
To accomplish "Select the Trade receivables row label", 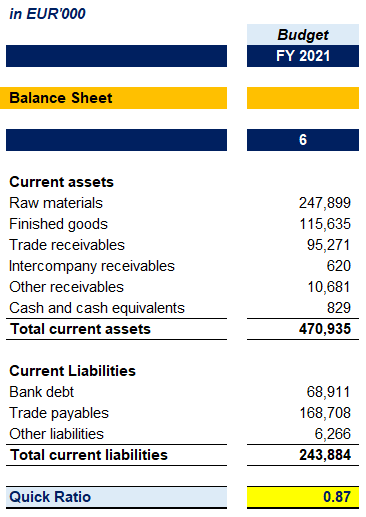I will point(67,245).
